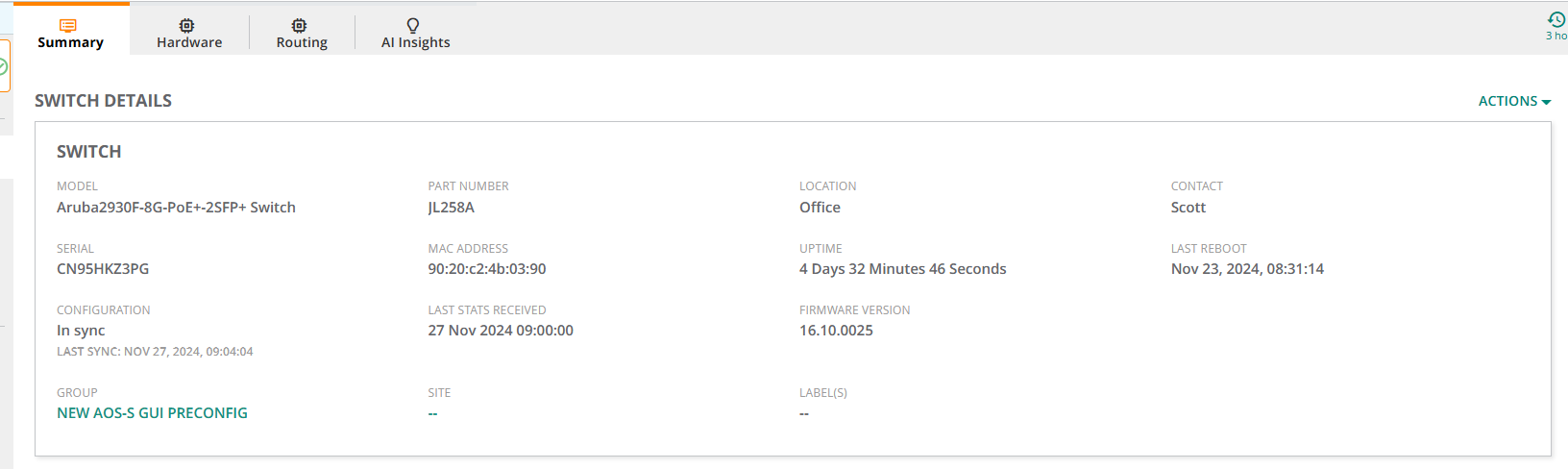
Task: Open the AI Insights tab
Action: point(415,42)
